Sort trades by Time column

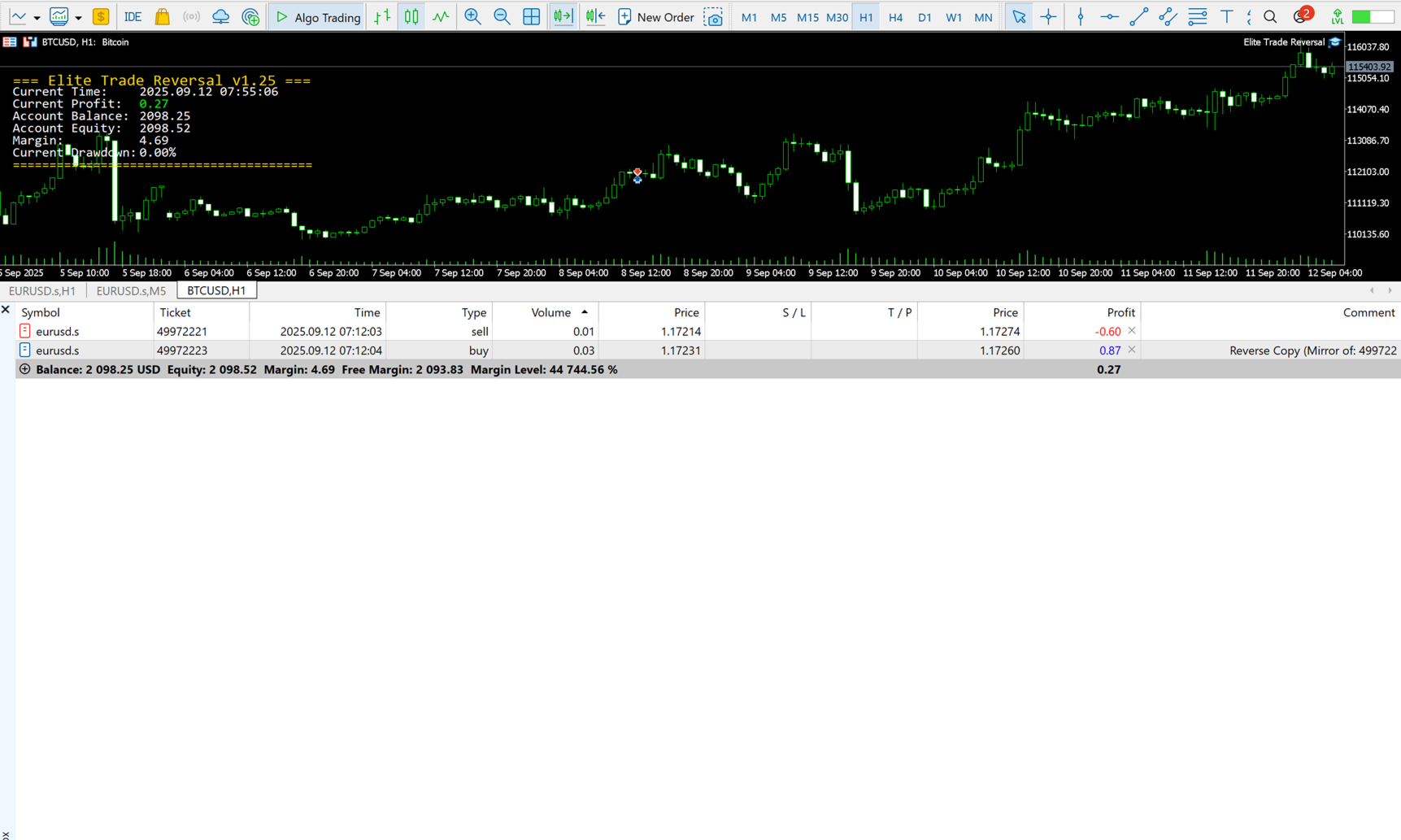[x=317, y=312]
